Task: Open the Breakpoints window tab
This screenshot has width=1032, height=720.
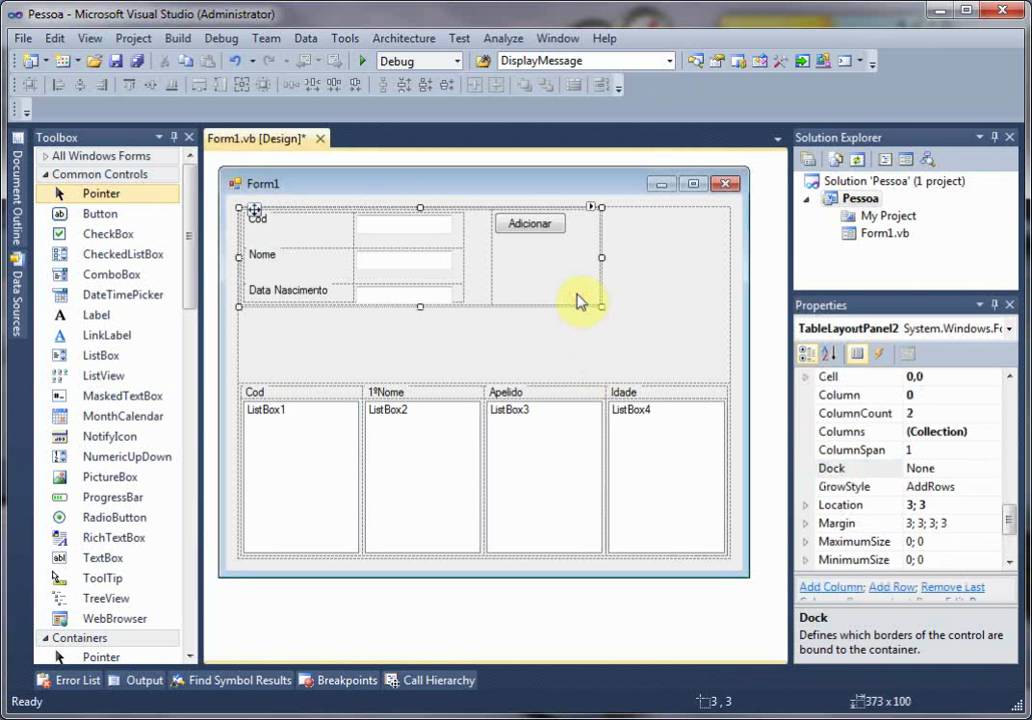Action: coord(338,681)
